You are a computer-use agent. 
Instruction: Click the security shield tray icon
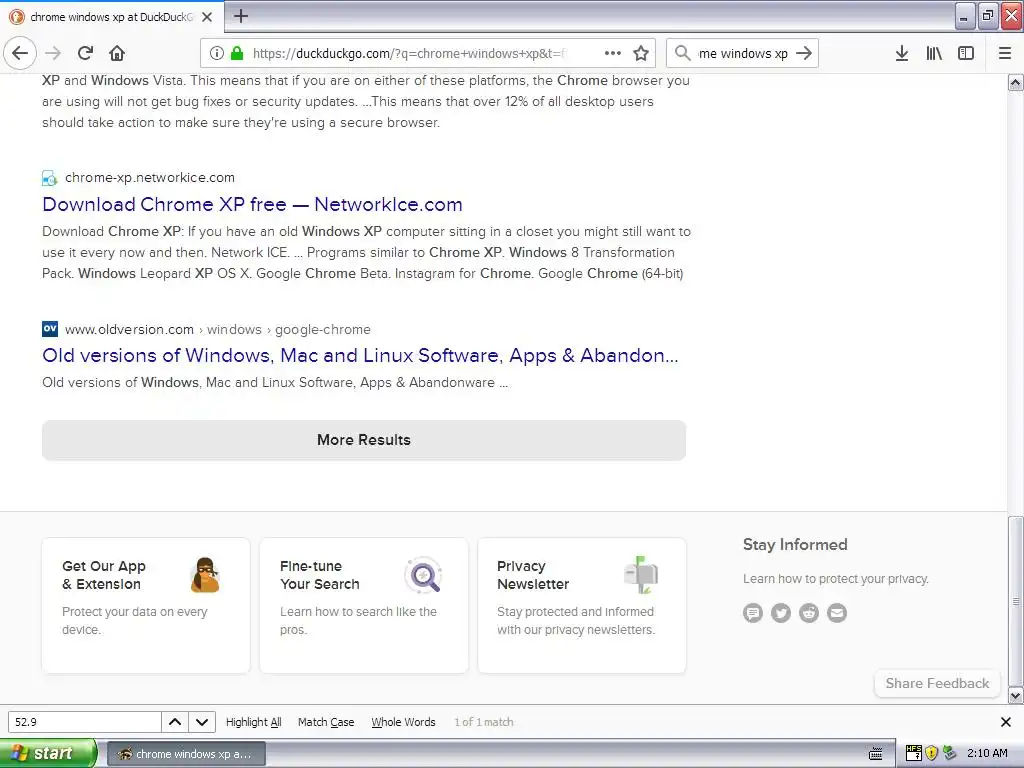(x=931, y=753)
